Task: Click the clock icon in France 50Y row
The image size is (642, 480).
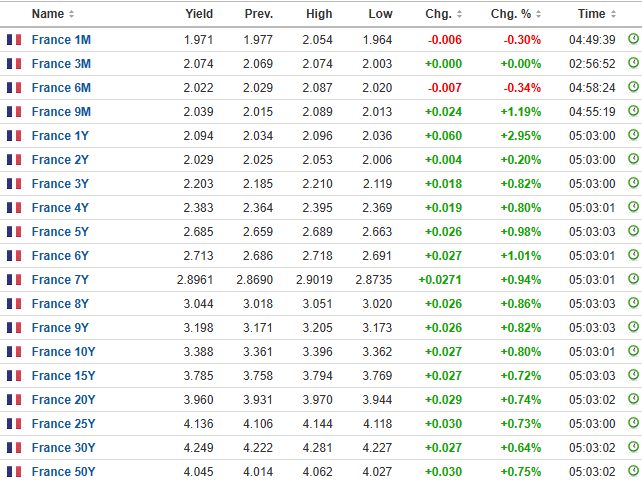Action: [x=633, y=471]
